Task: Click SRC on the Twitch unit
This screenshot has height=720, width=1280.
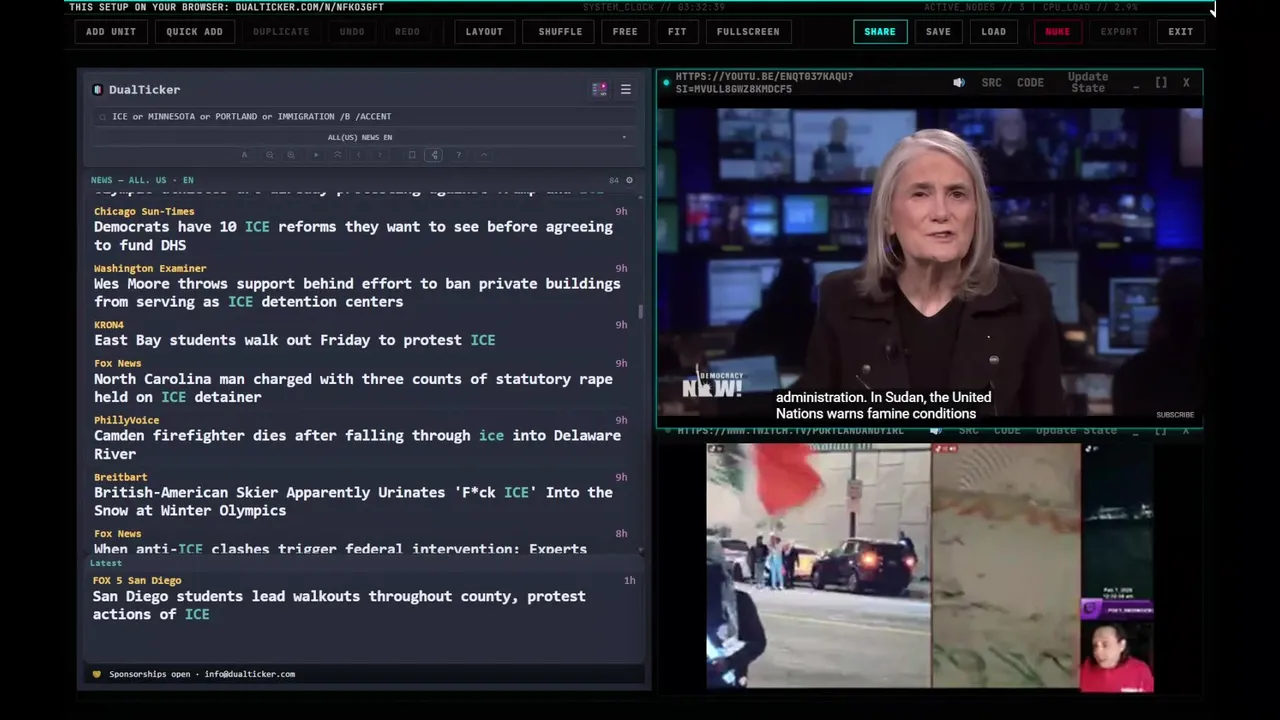Action: click(968, 431)
